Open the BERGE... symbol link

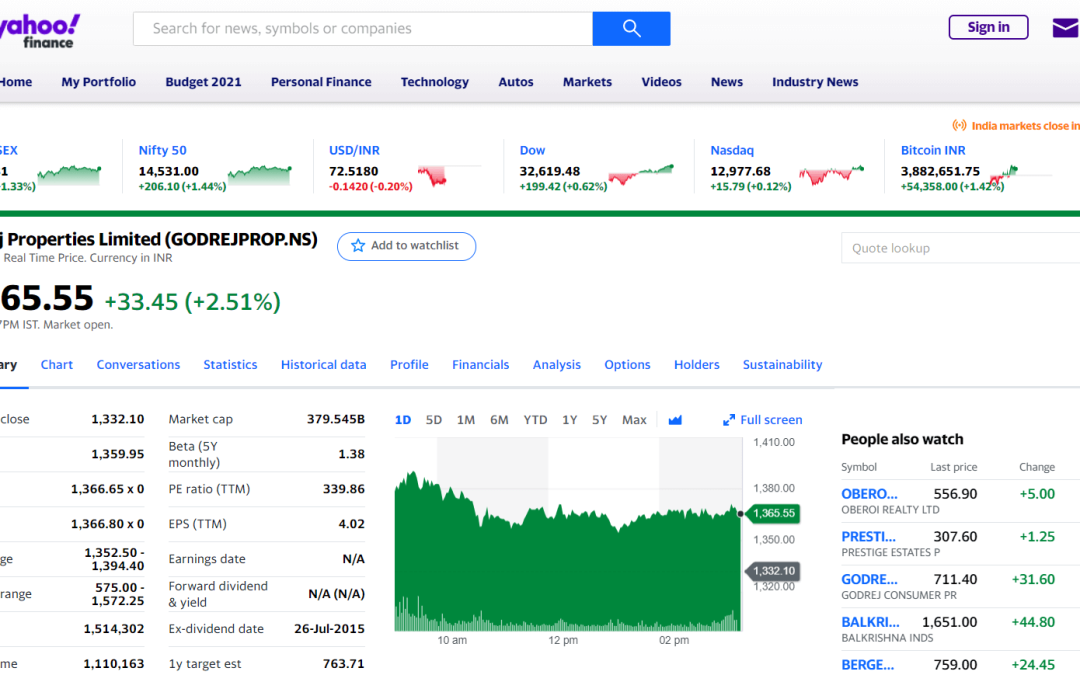coord(868,665)
